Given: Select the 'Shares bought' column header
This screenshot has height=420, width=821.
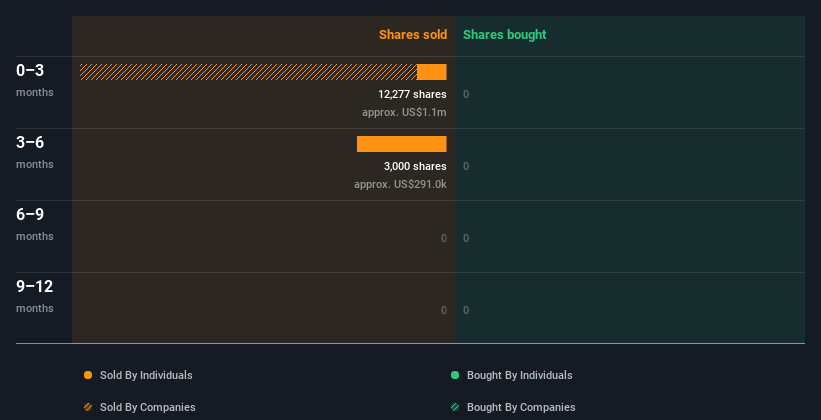Looking at the screenshot, I should 504,35.
